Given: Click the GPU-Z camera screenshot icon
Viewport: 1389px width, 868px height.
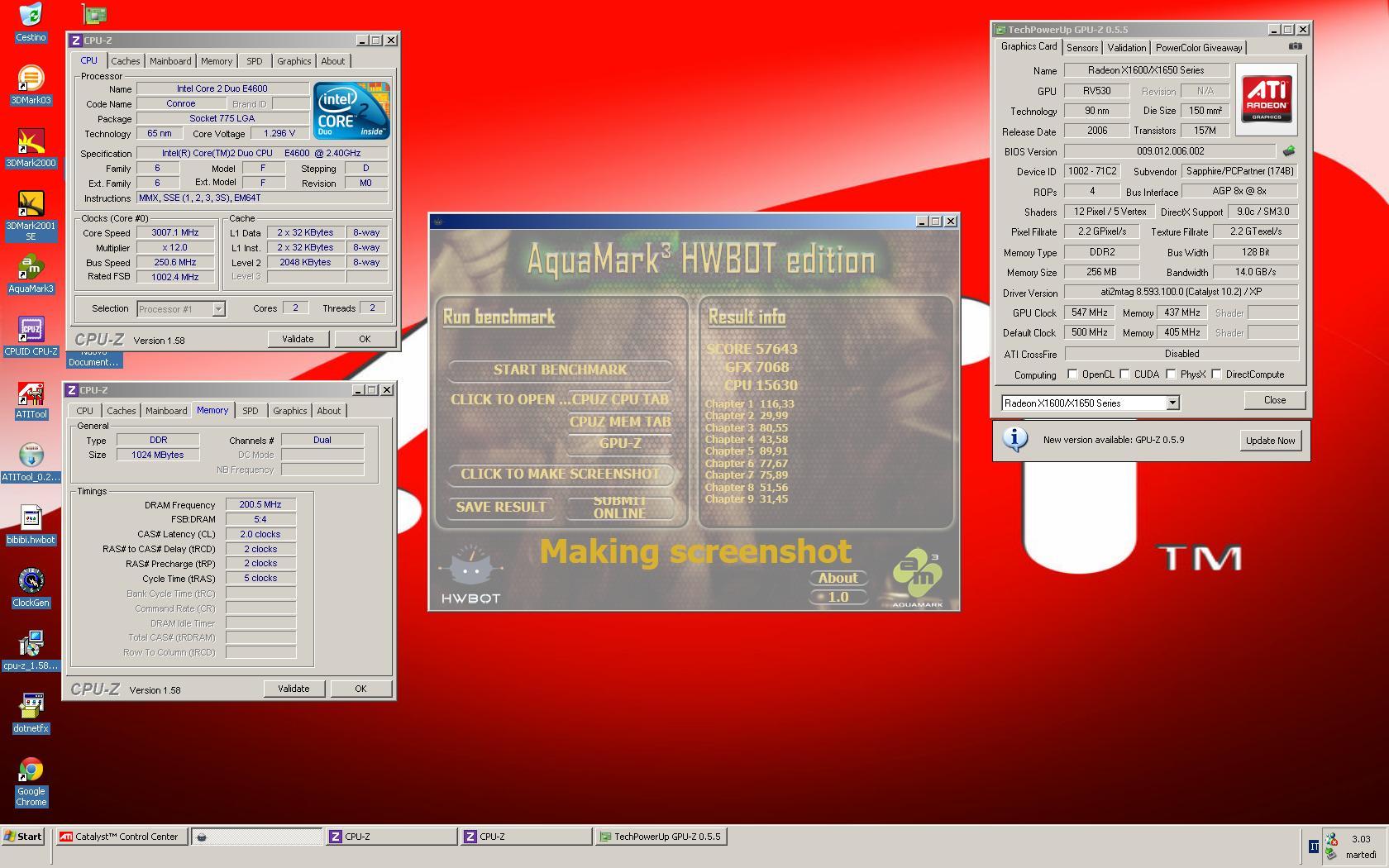Looking at the screenshot, I should tap(1295, 47).
